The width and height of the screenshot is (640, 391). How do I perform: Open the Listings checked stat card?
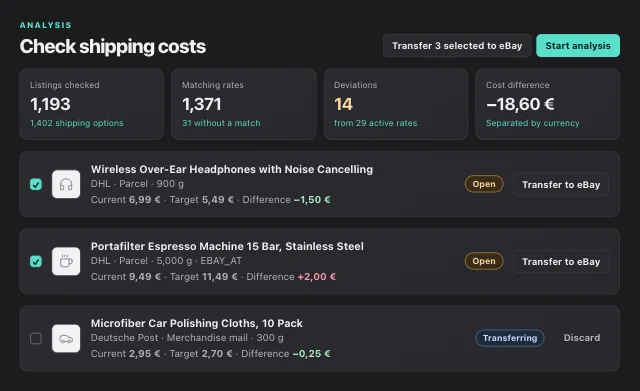click(91, 104)
